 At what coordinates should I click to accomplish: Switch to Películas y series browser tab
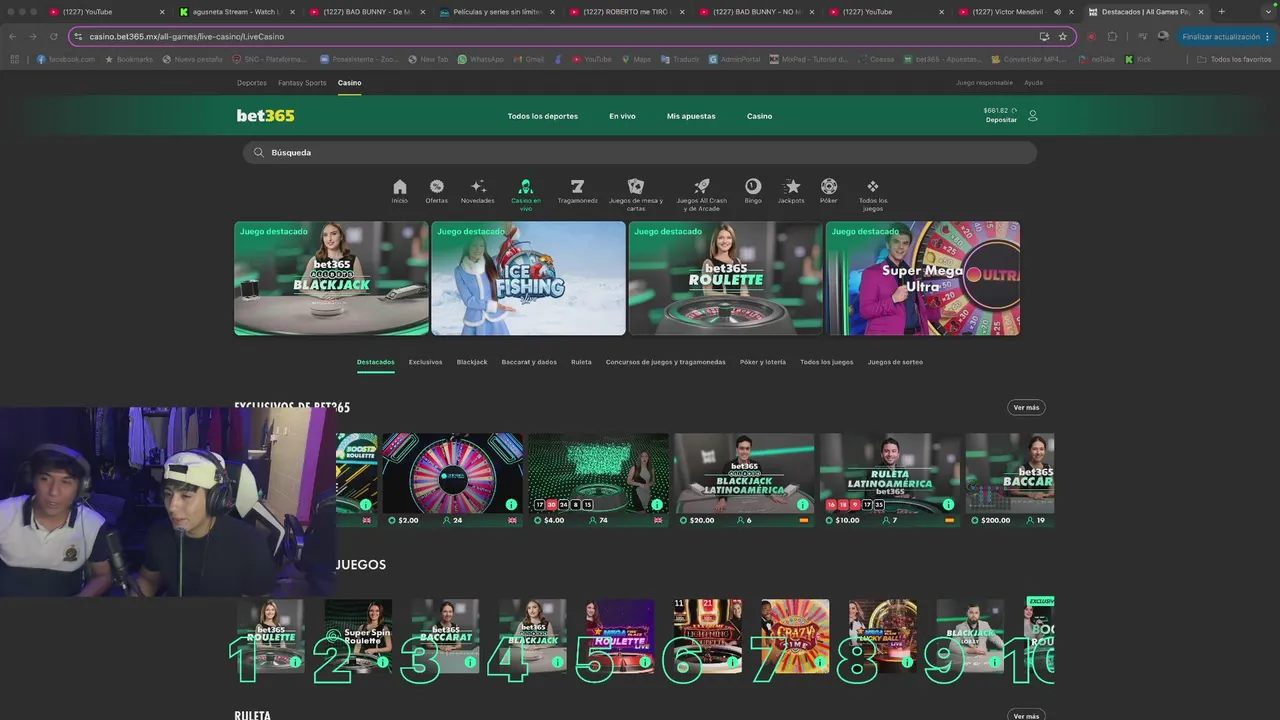495,12
